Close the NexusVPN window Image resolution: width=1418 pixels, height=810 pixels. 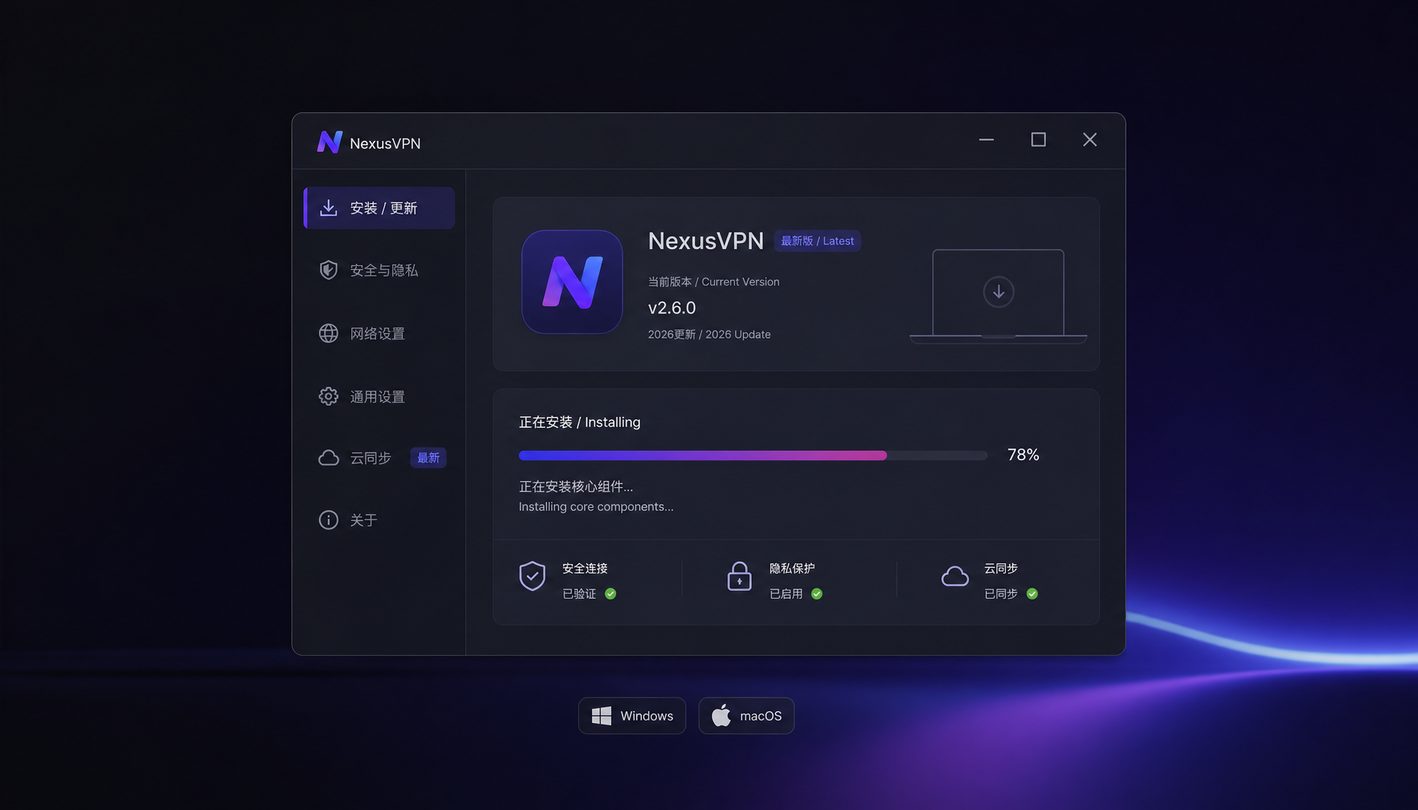[1090, 140]
